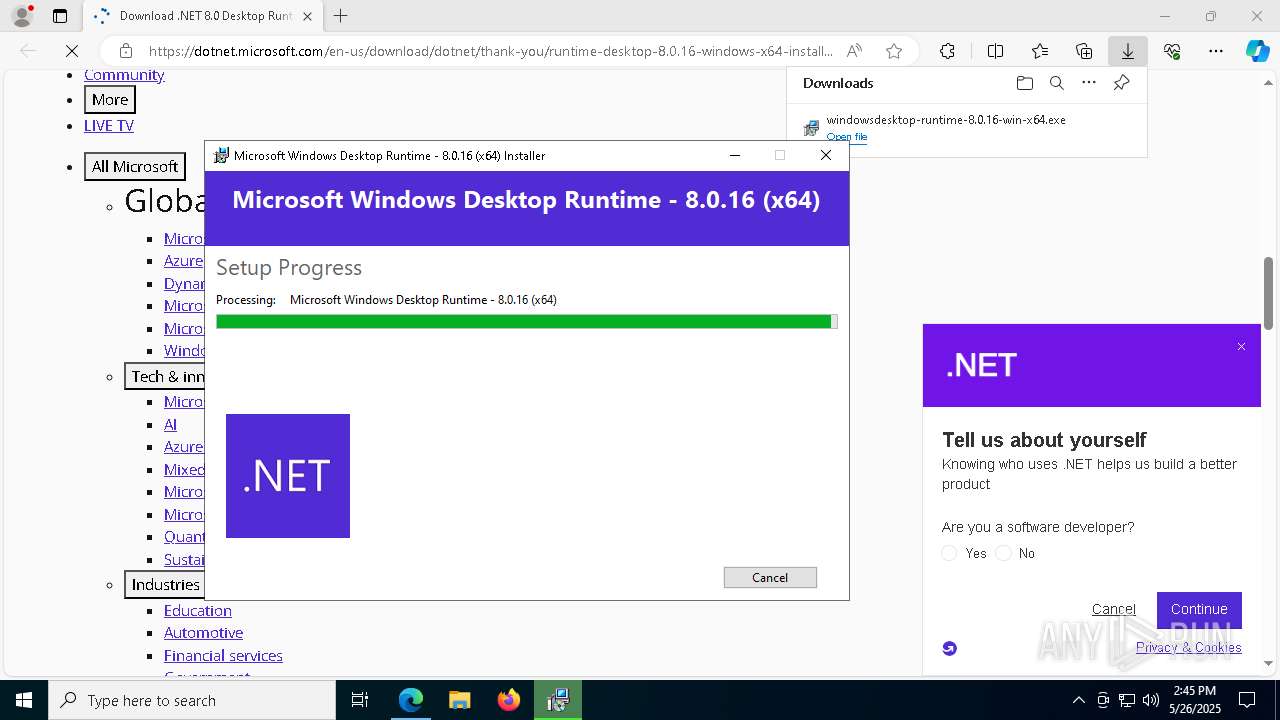
Task: Close the .NET survey popup
Action: click(1241, 347)
